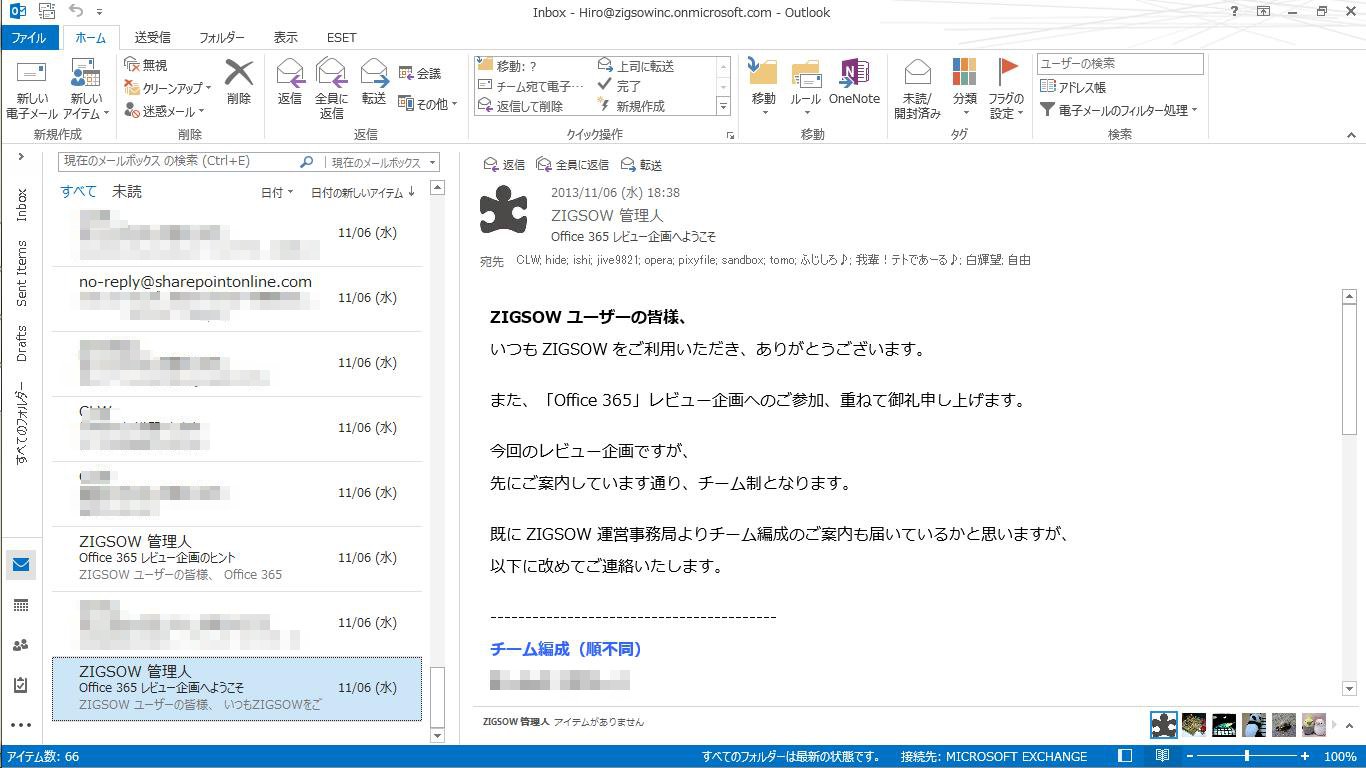Click the 無視 ignore conversation button
1366x768 pixels.
click(x=146, y=65)
